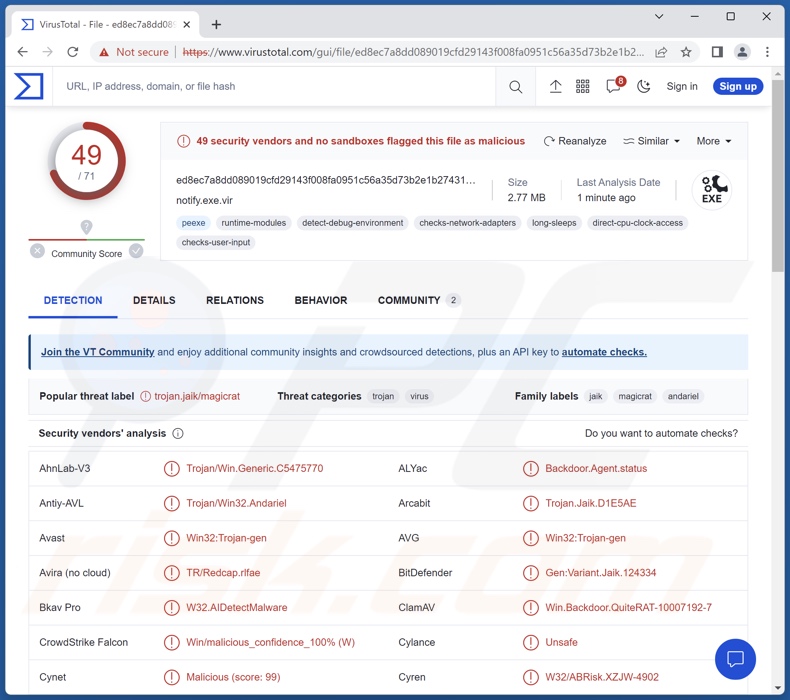
Task: Click the peexe tag
Action: click(x=193, y=223)
